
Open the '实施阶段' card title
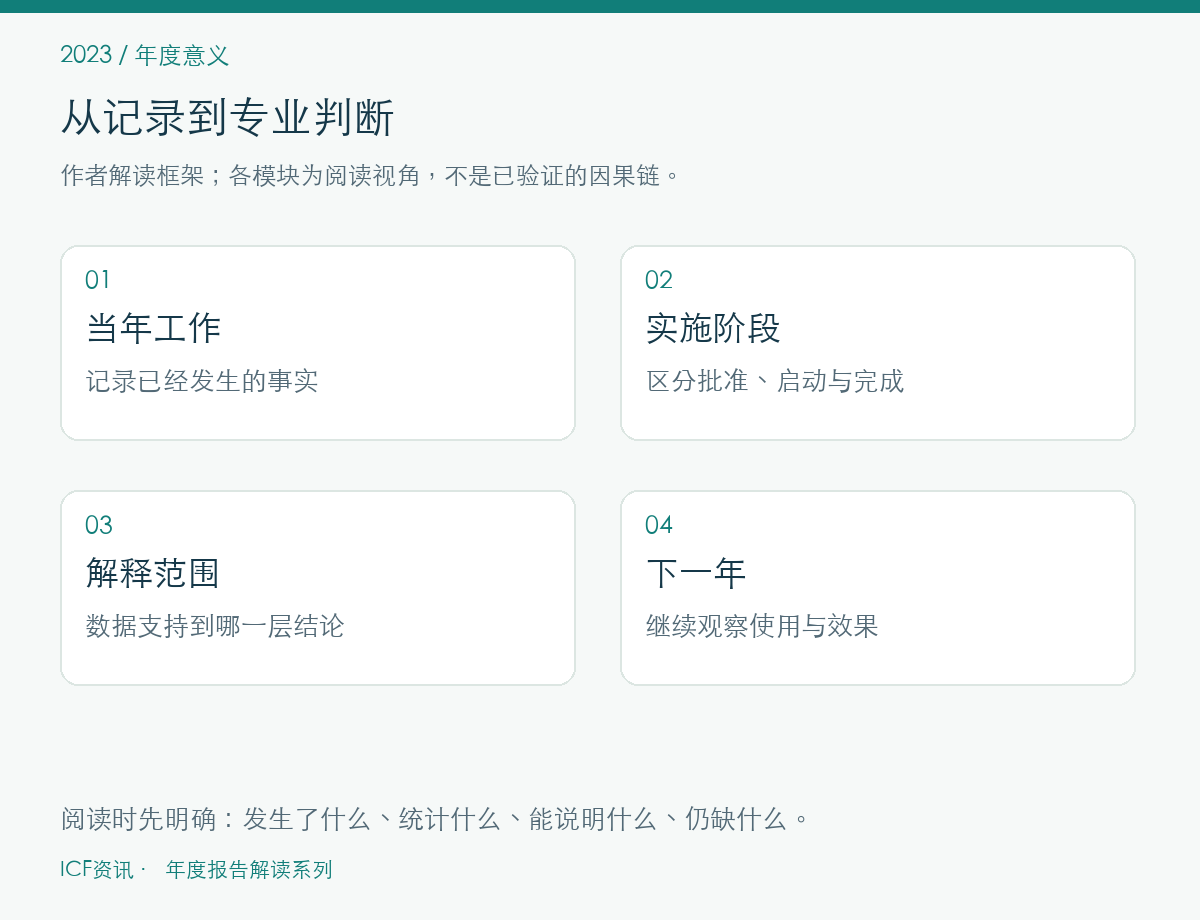tap(713, 328)
